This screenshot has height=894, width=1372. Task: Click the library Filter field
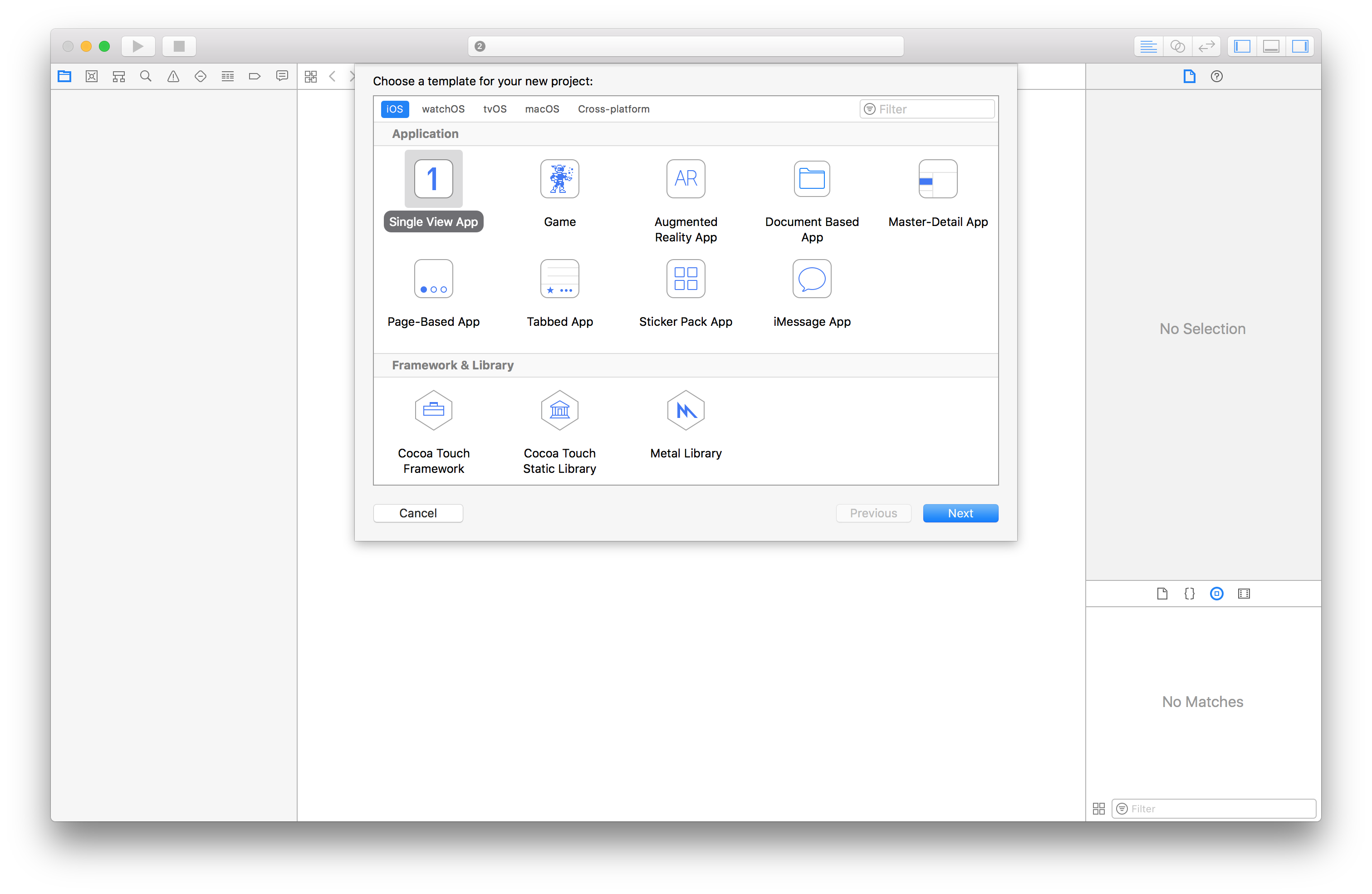(x=1214, y=809)
